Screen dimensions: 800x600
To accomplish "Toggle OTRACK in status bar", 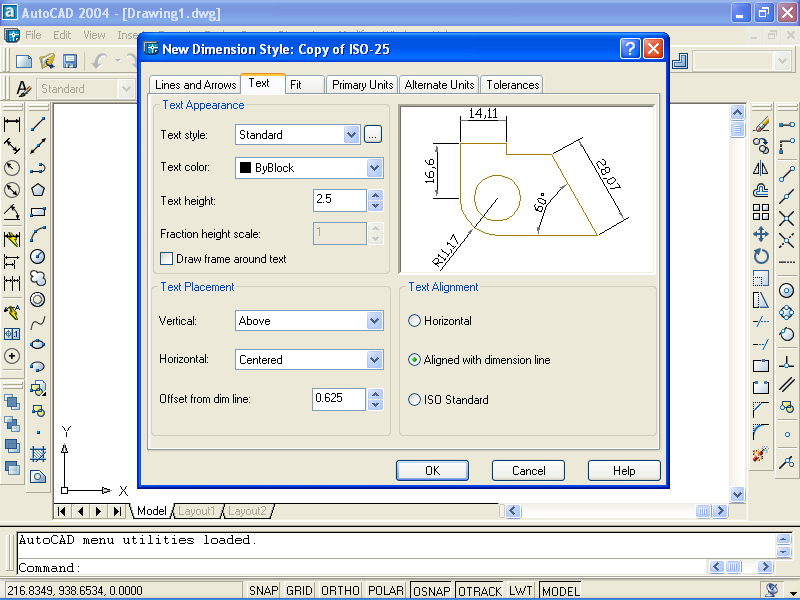I will click(x=480, y=591).
